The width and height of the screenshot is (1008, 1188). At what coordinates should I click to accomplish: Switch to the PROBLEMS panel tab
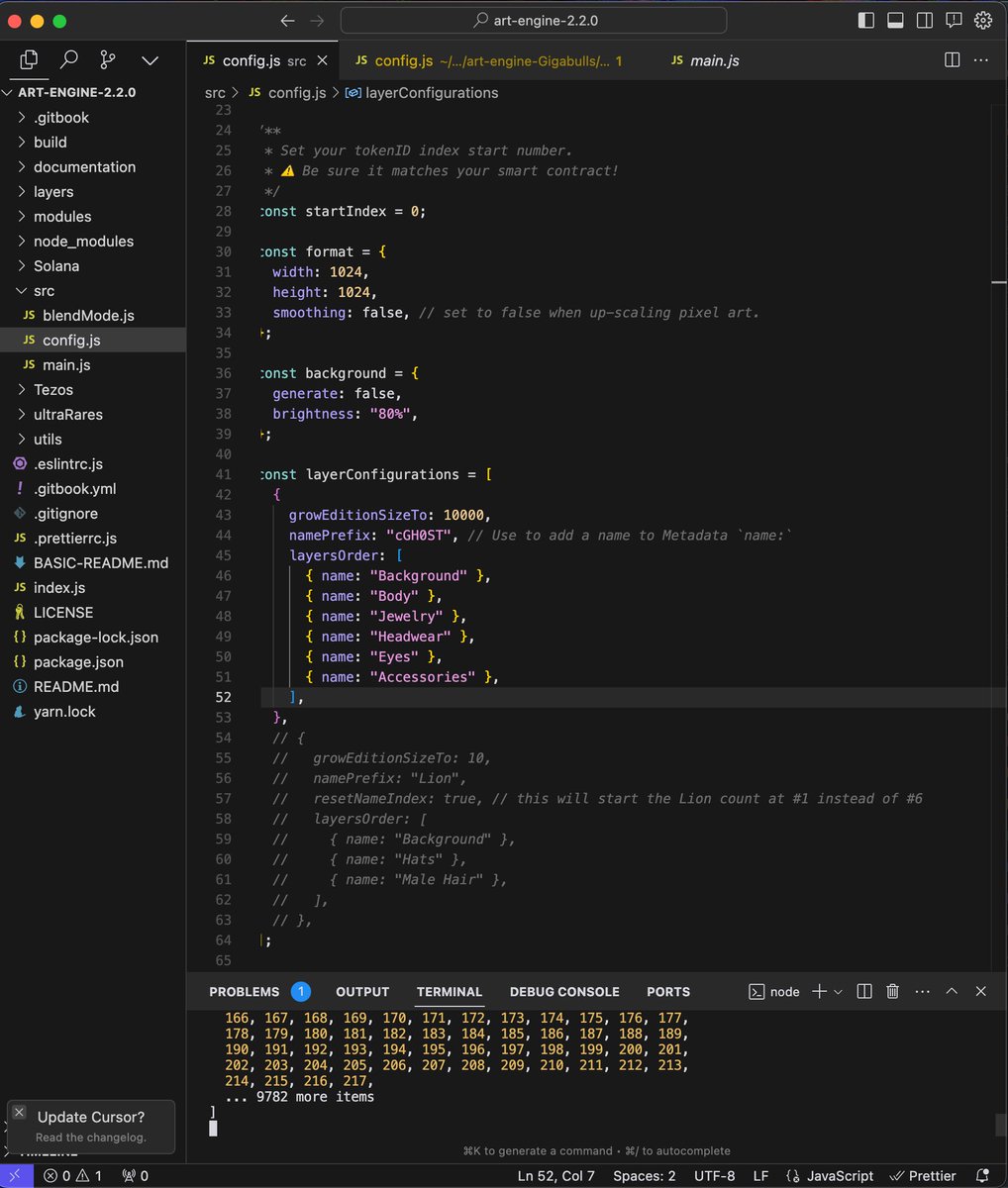258,991
